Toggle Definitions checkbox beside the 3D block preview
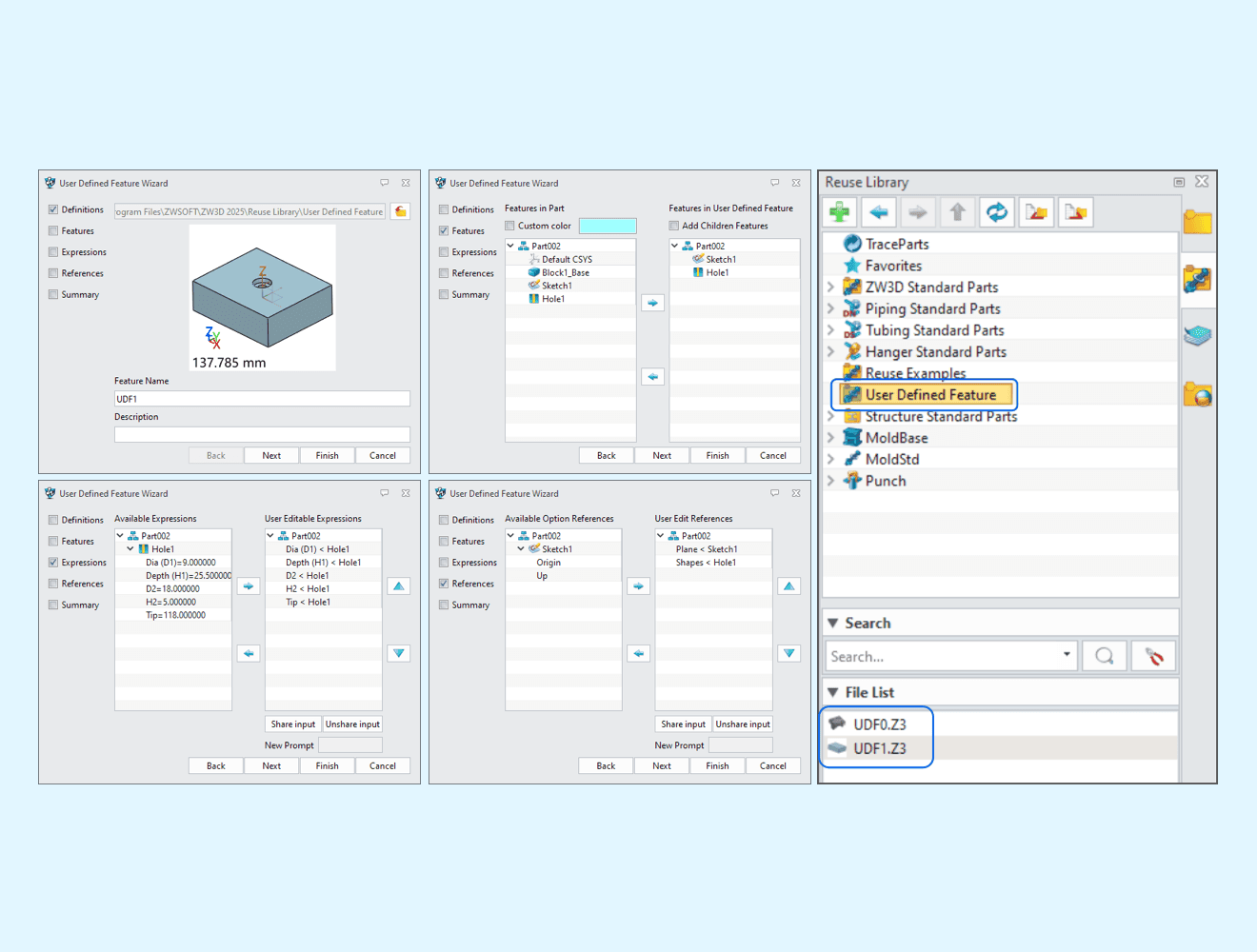This screenshot has height=952, width=1257. [x=53, y=209]
